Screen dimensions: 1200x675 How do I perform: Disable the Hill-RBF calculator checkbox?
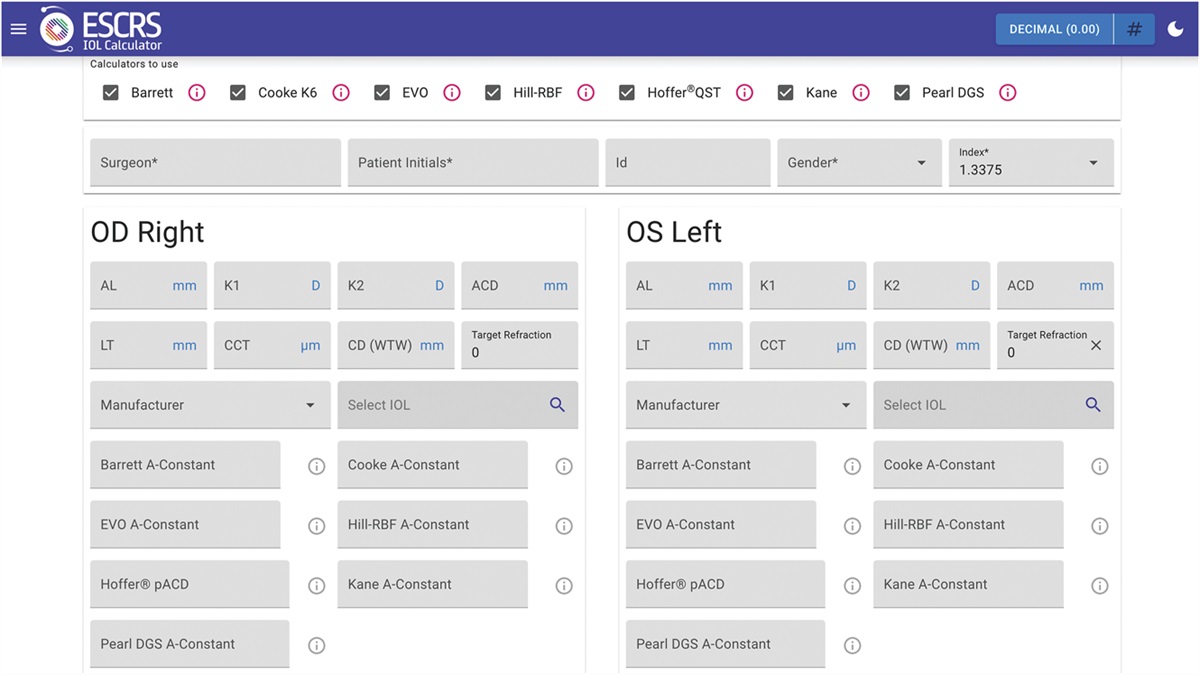click(493, 93)
